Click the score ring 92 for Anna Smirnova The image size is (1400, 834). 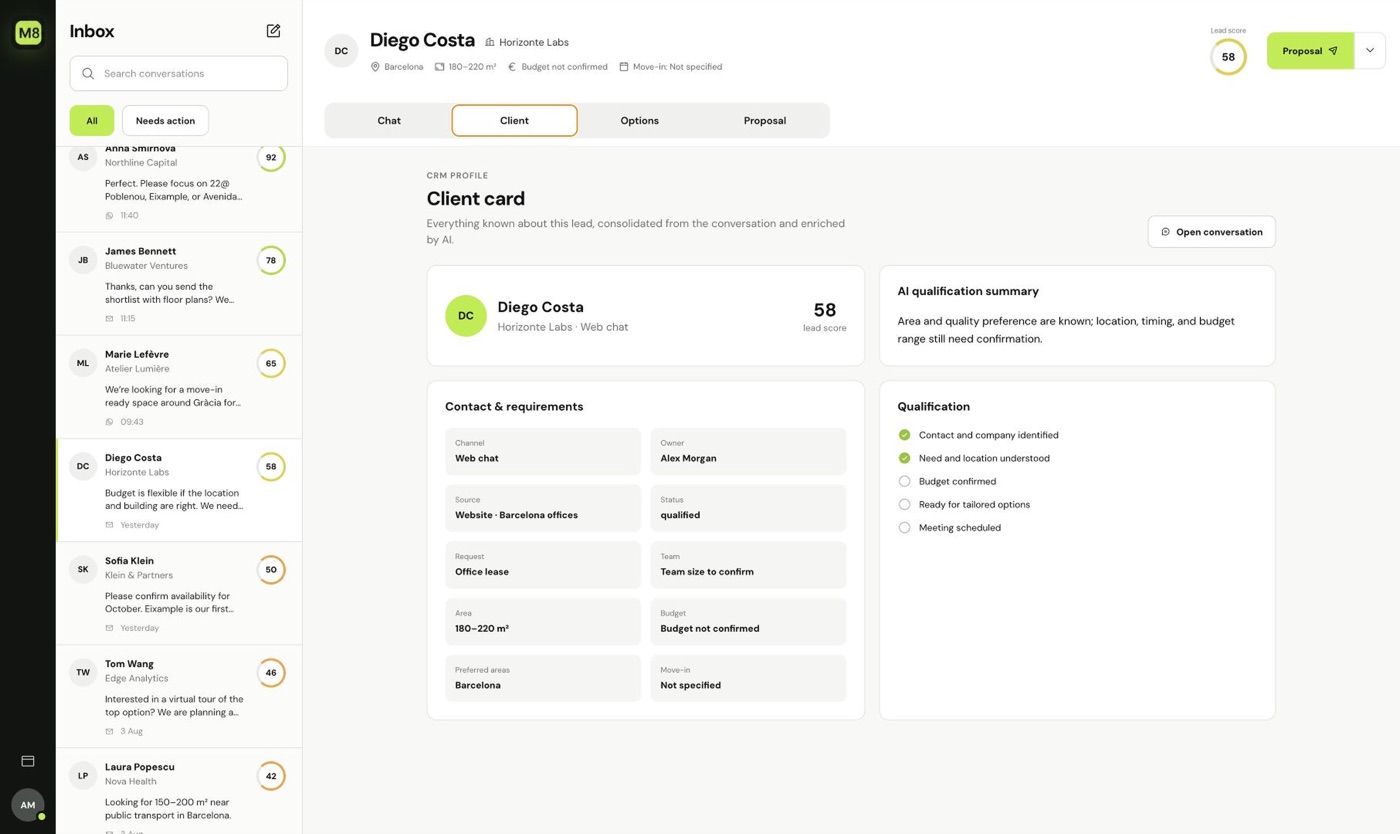[270, 157]
